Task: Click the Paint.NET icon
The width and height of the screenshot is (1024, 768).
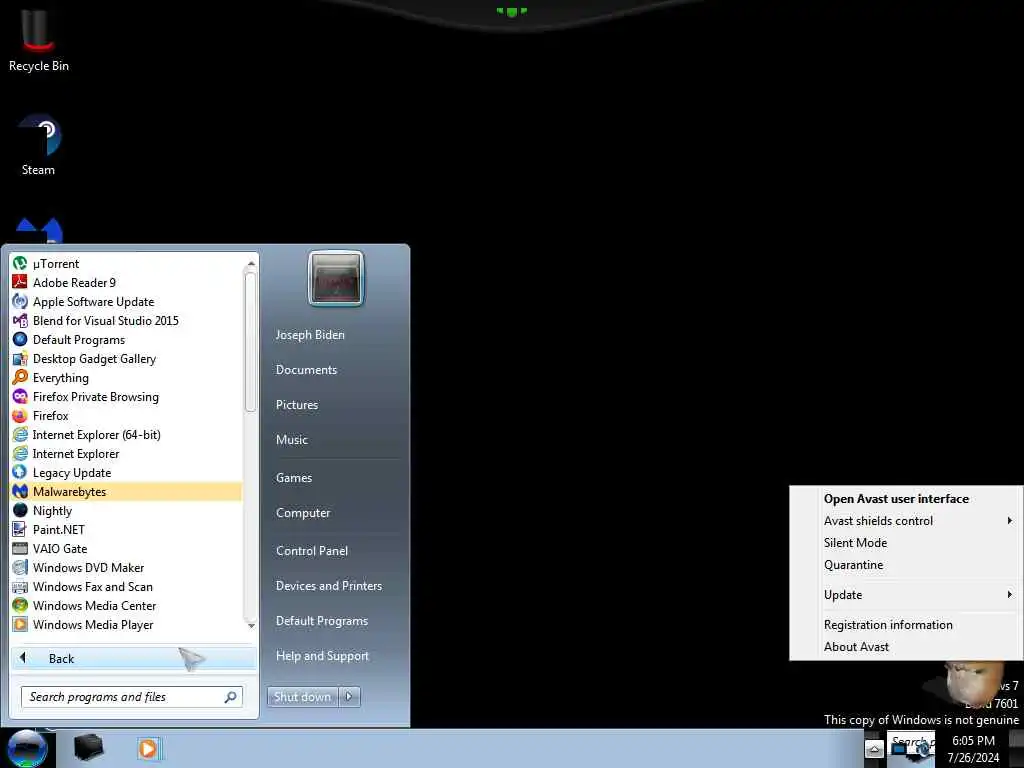Action: click(20, 529)
